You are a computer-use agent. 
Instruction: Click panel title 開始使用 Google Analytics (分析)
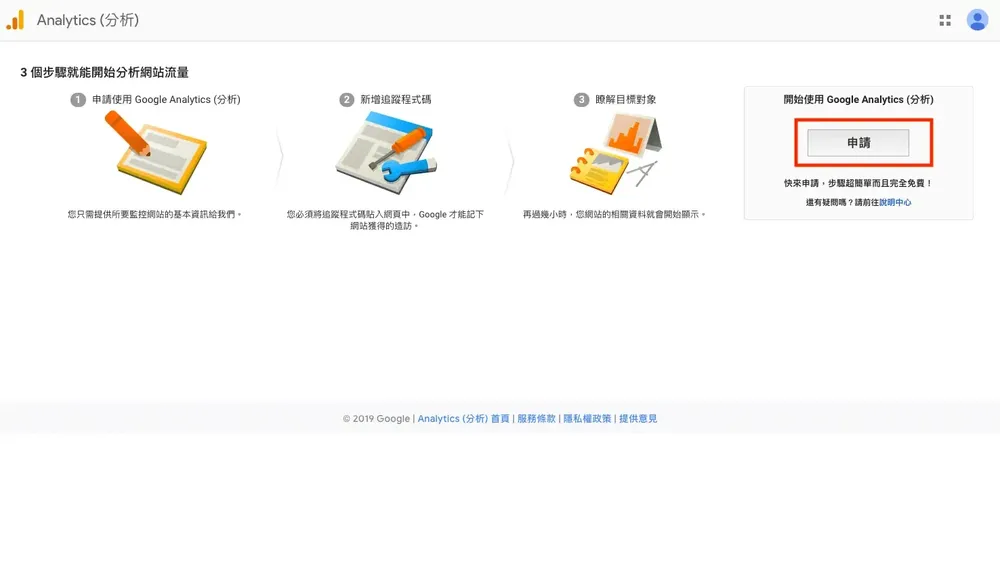pos(858,99)
